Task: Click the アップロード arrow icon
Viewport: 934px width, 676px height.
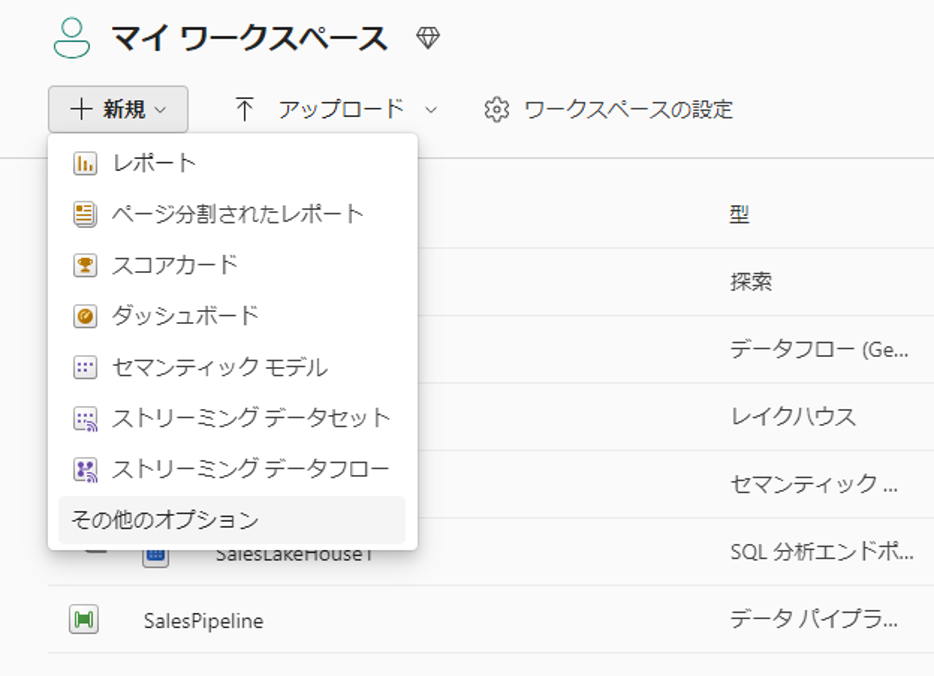Action: coord(245,109)
